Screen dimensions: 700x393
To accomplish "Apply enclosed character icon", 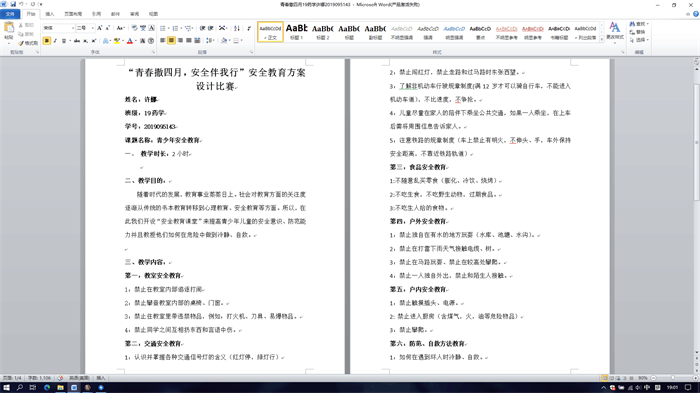I will (150, 41).
